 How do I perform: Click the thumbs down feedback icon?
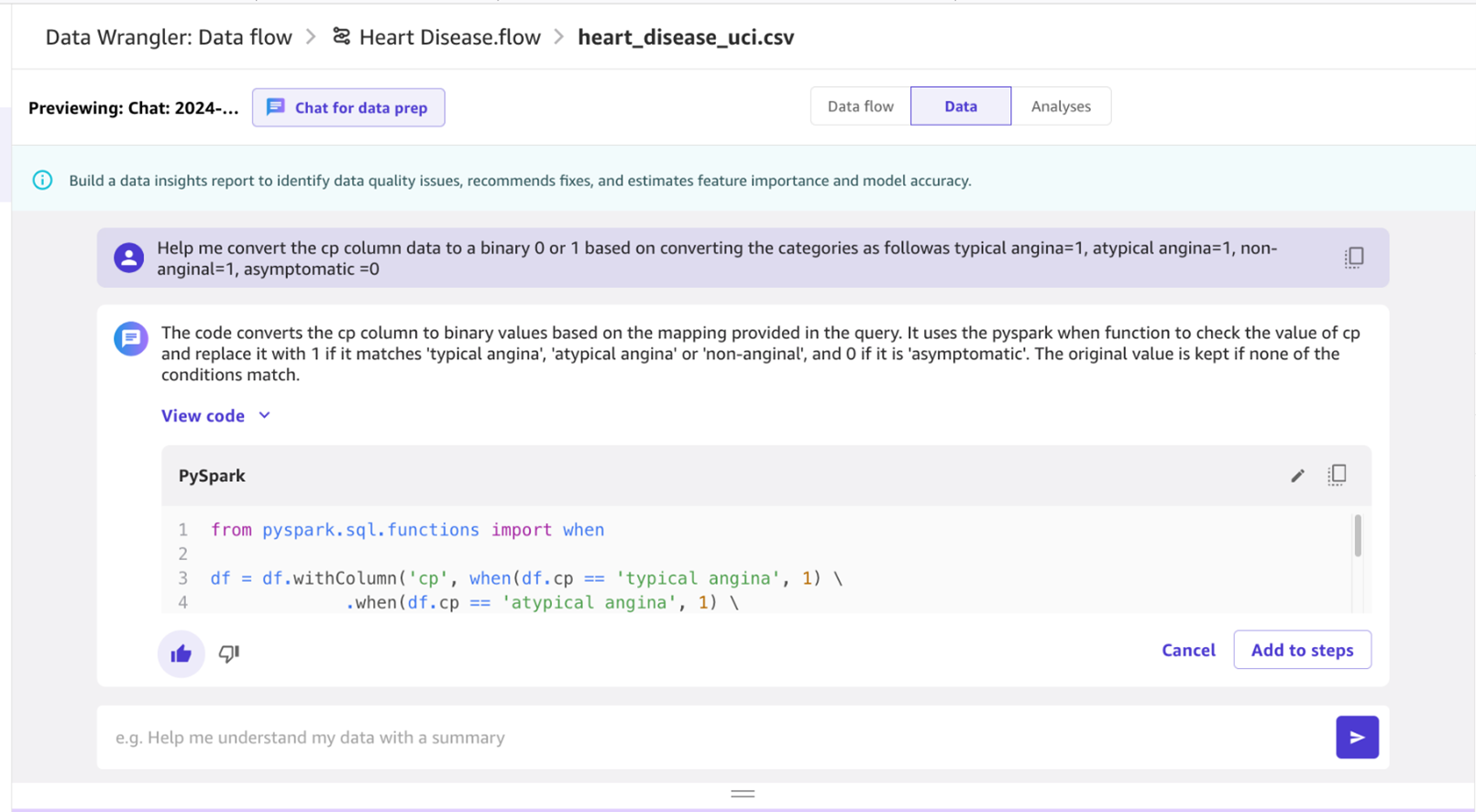tap(228, 653)
